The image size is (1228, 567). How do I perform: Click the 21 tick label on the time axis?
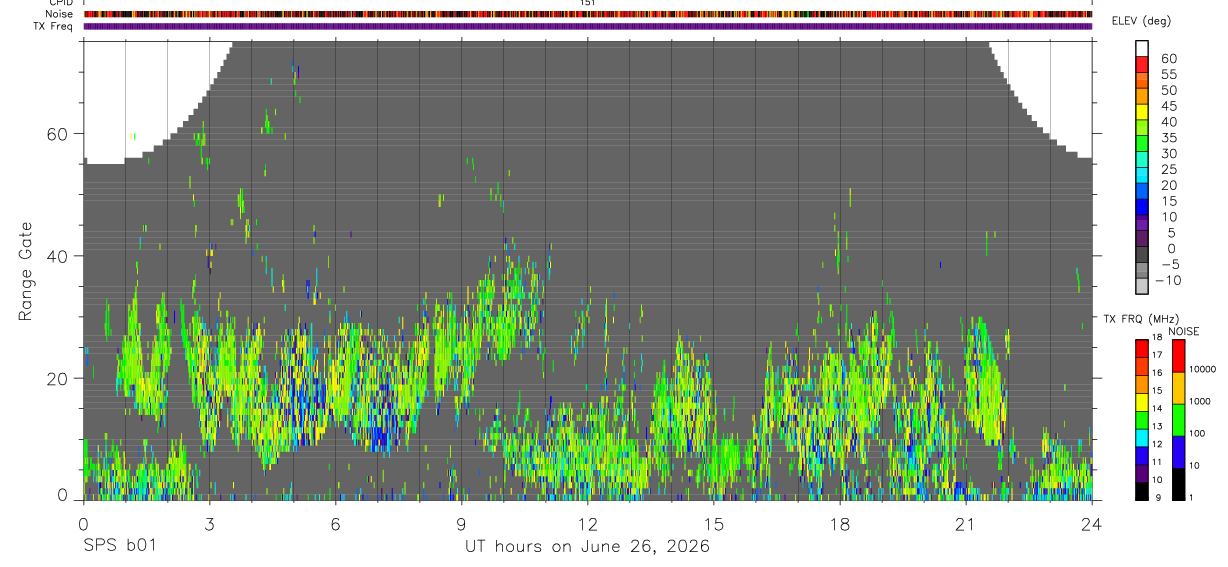(x=966, y=523)
